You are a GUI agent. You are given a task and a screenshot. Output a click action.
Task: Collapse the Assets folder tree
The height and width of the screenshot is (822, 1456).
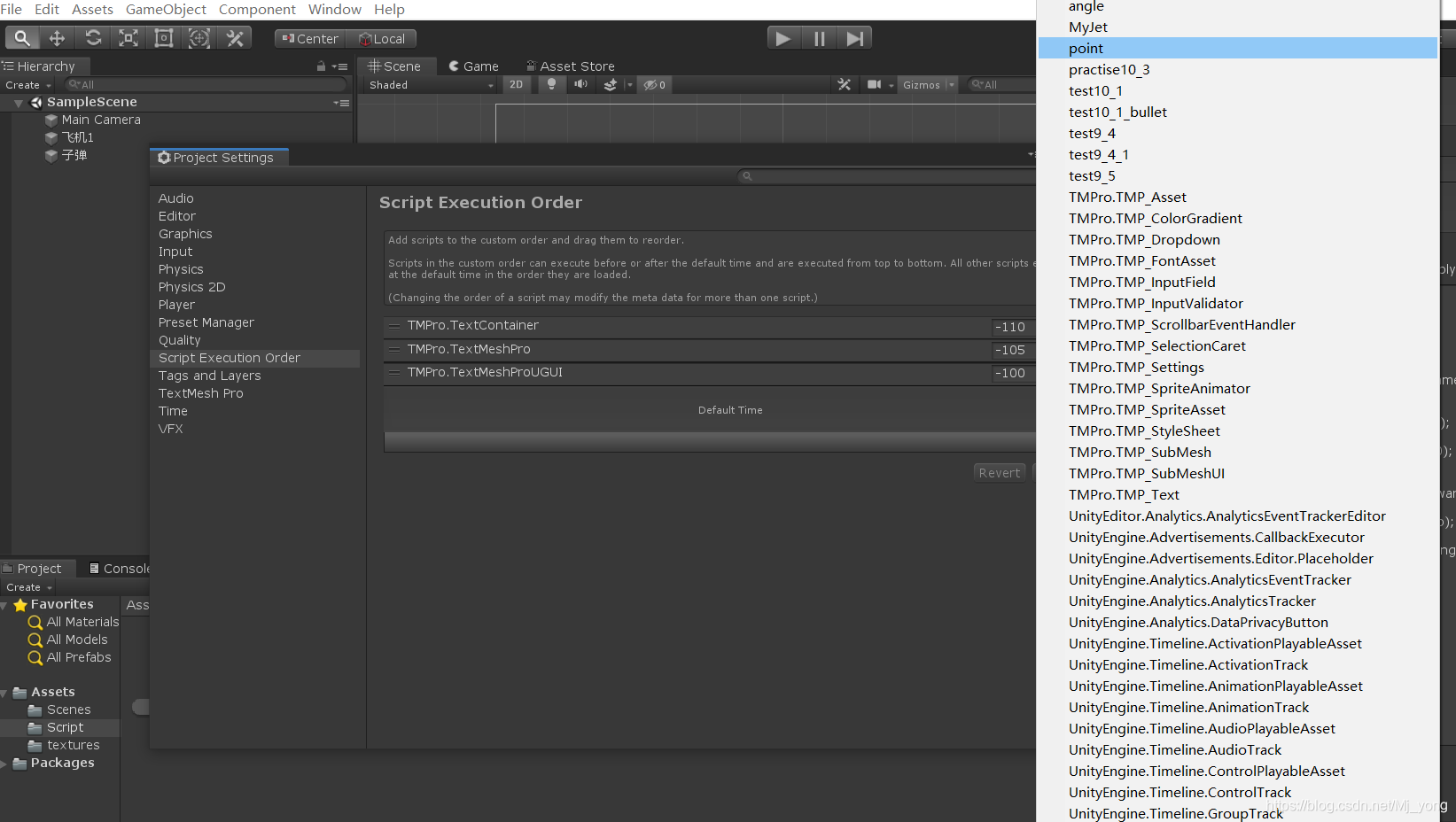click(4, 693)
